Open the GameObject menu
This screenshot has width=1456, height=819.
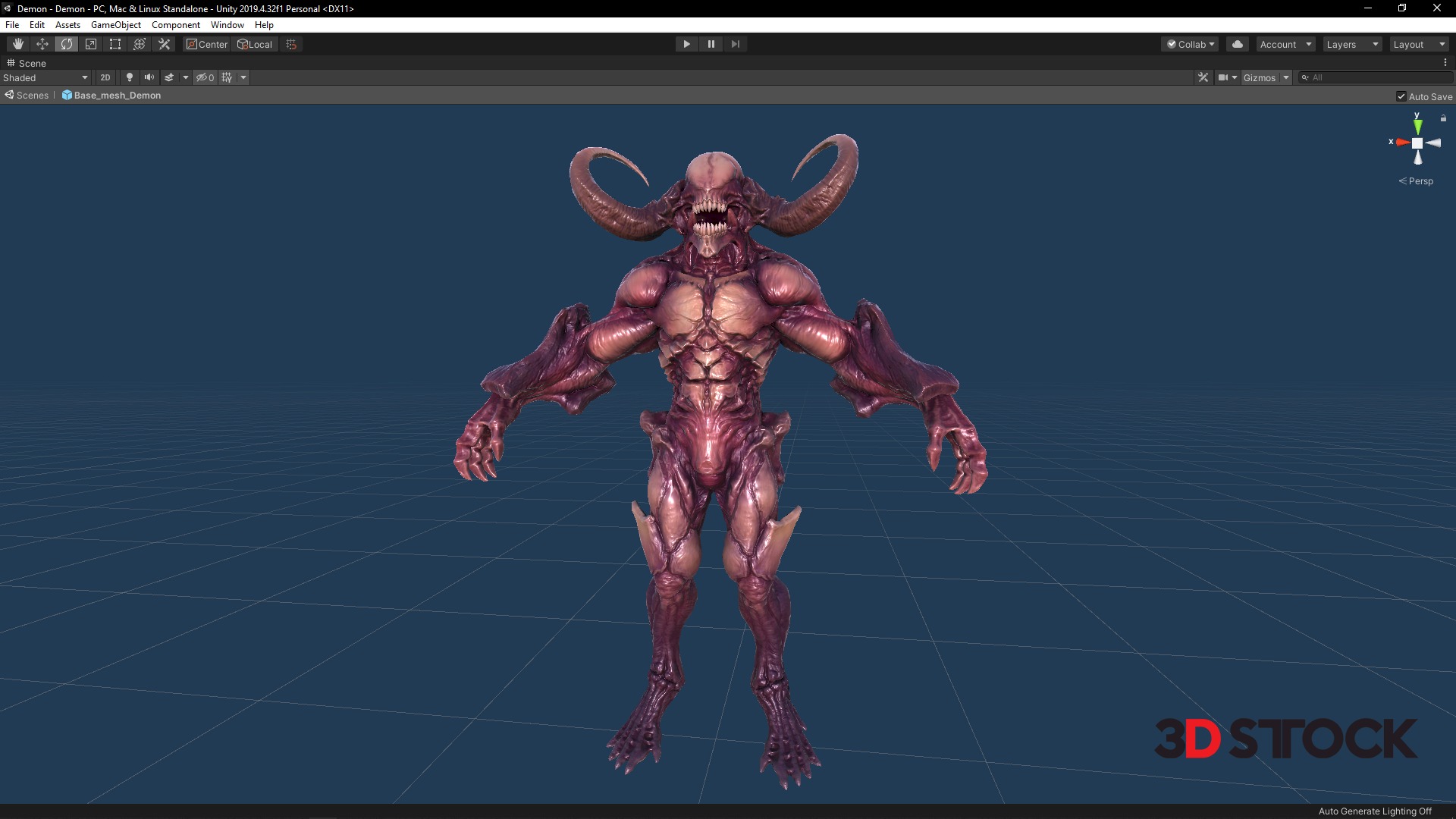point(115,25)
